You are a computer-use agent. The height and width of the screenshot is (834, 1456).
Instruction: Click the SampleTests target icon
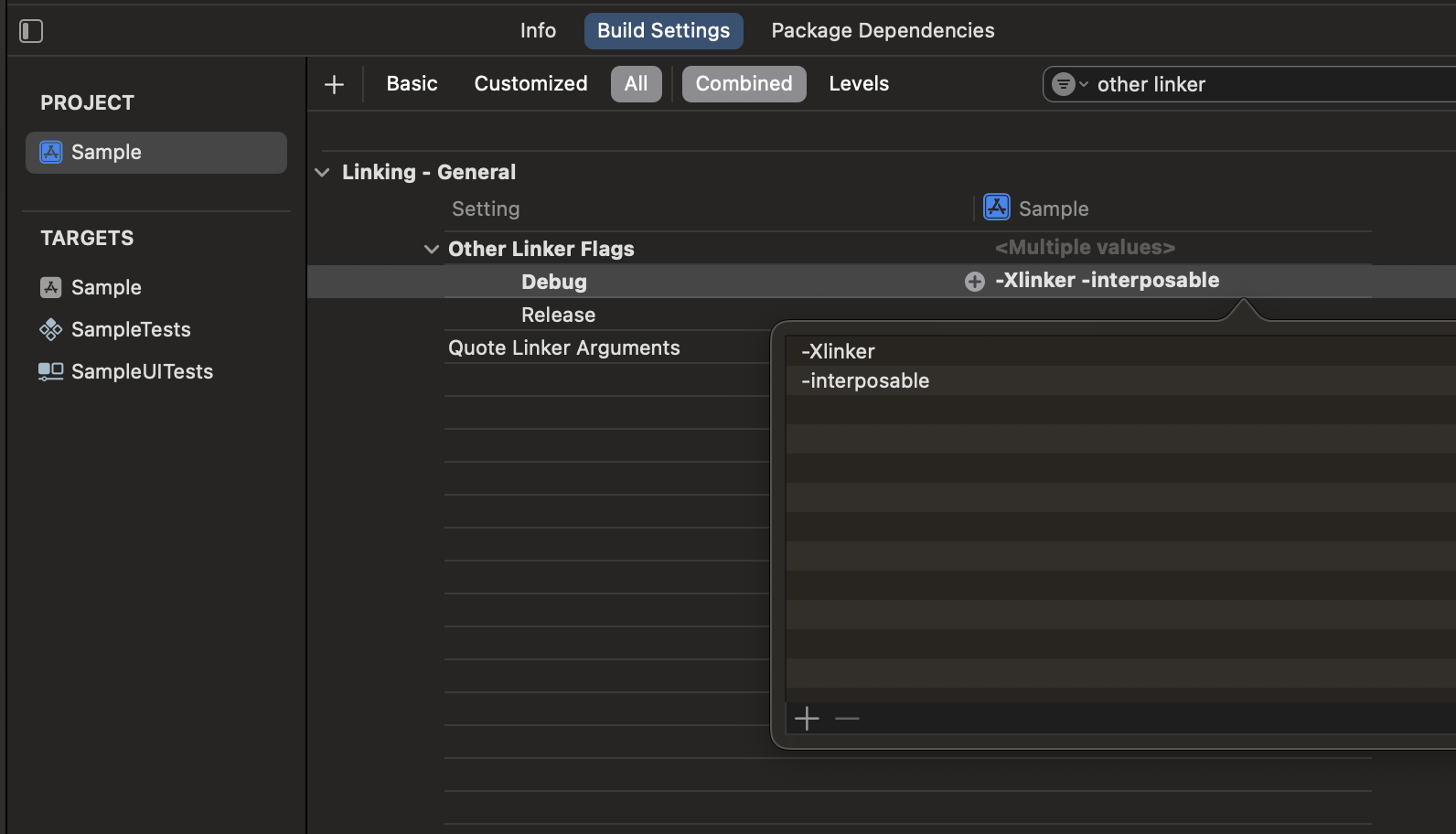tap(51, 329)
